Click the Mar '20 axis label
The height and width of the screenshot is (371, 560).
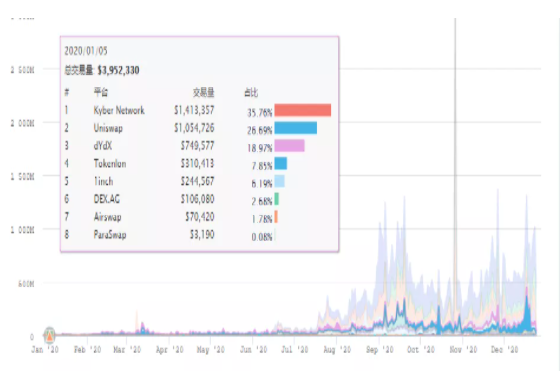(127, 350)
